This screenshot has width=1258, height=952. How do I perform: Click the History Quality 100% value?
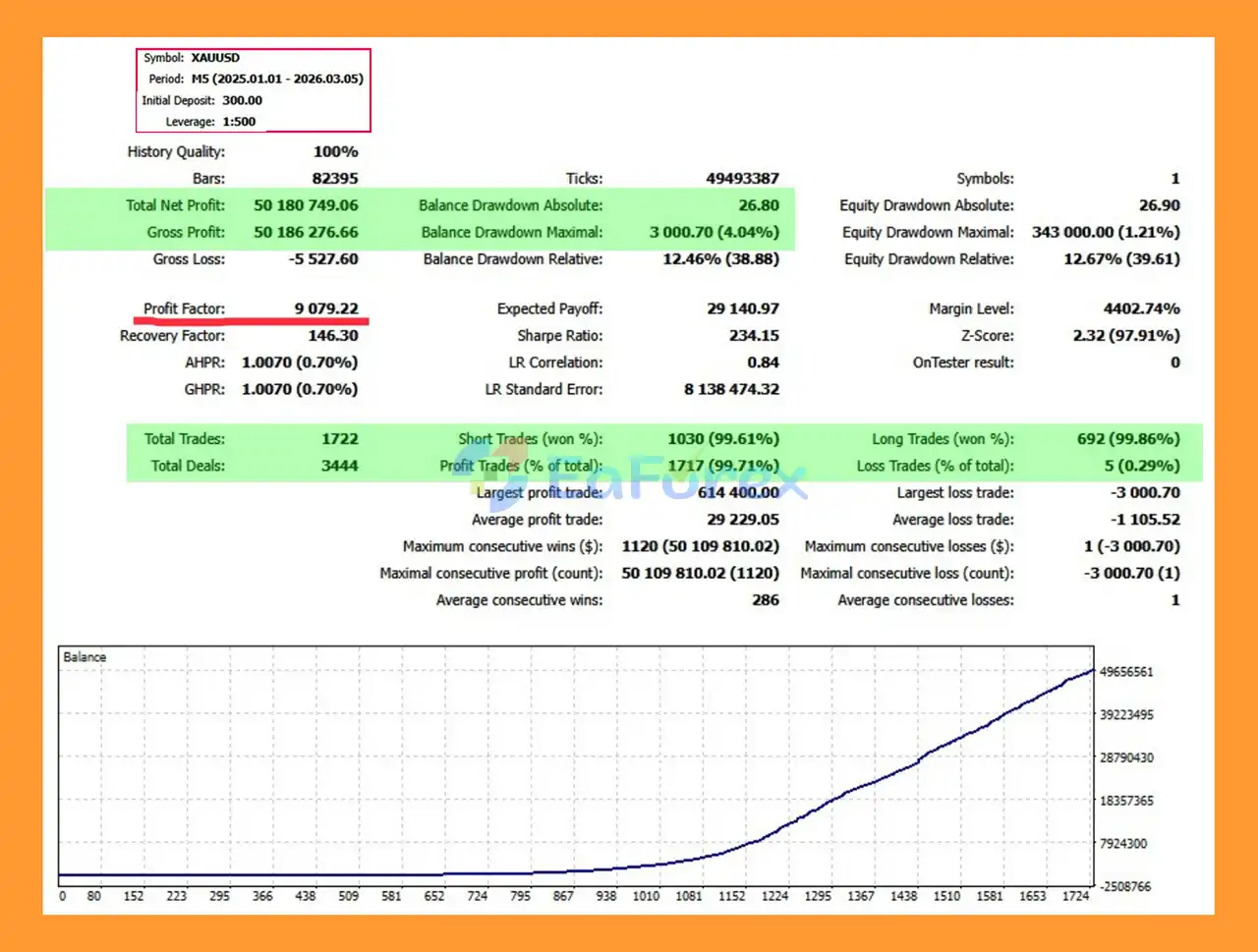335,152
